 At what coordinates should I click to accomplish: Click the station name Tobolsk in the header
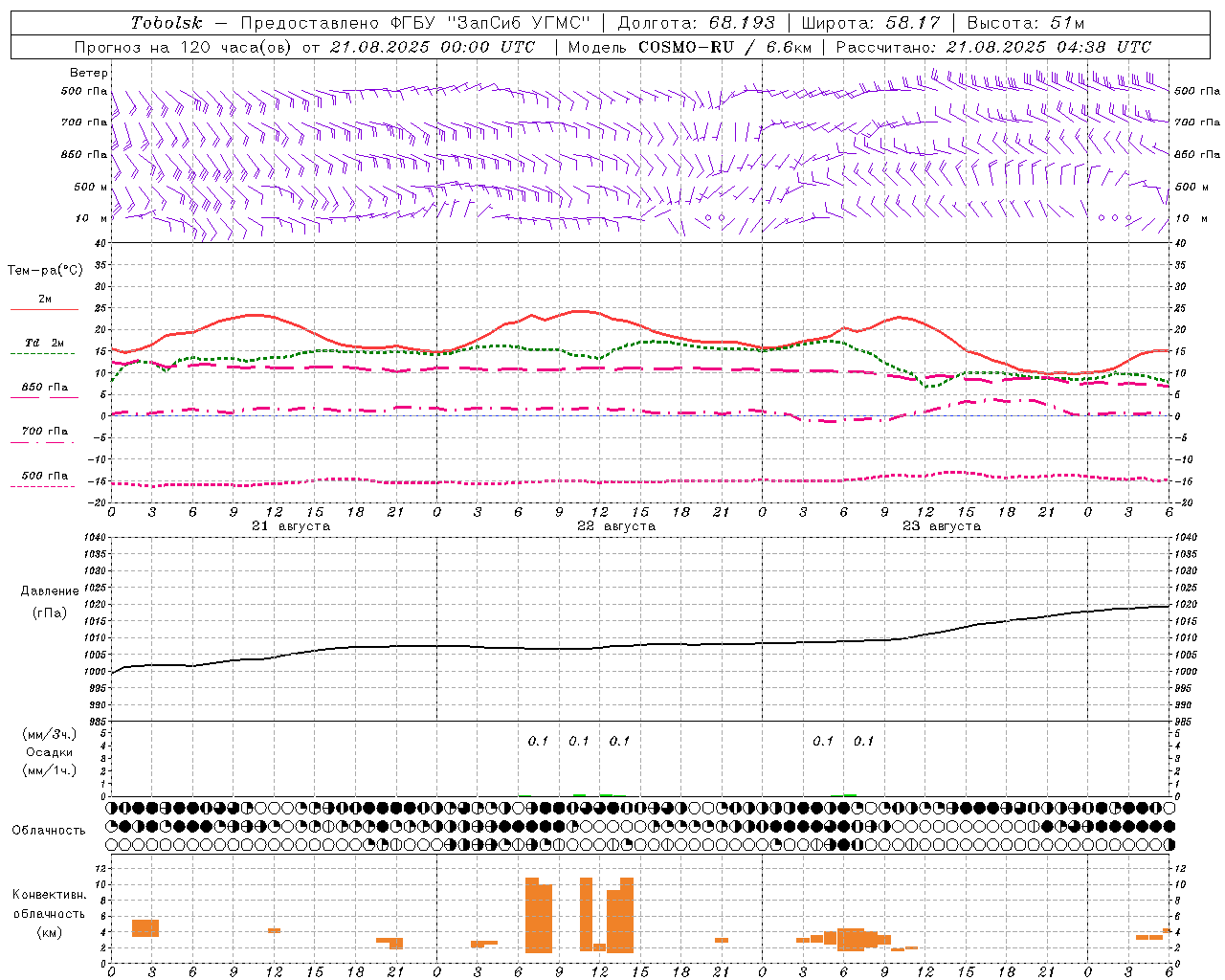tap(167, 23)
